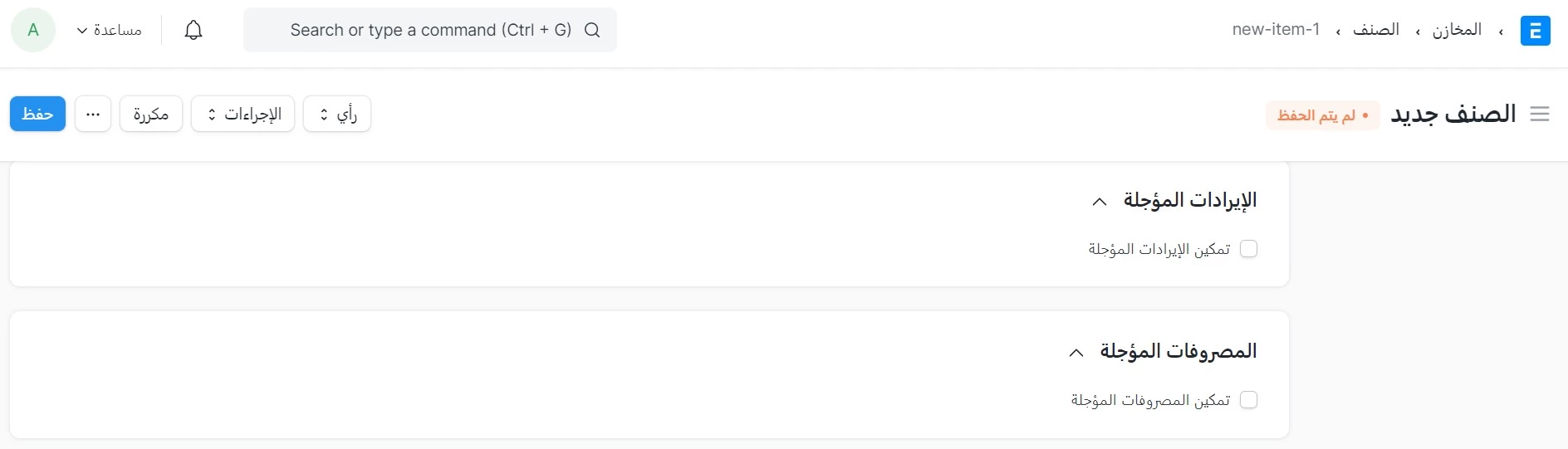Go to المخازن breadcrumb
Screen dimensions: 1568x449
click(1457, 30)
